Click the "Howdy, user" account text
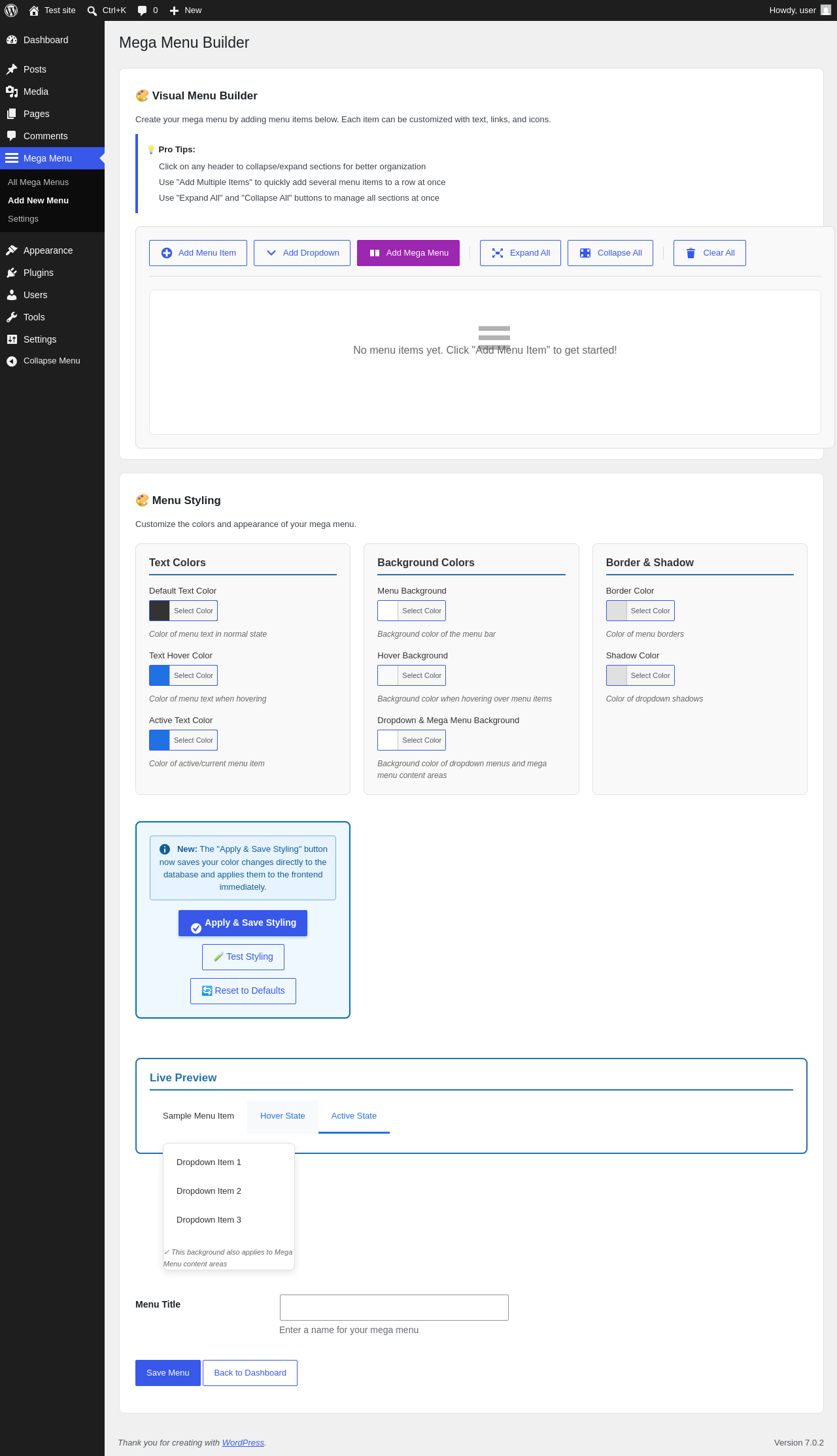837x1456 pixels. [x=793, y=10]
